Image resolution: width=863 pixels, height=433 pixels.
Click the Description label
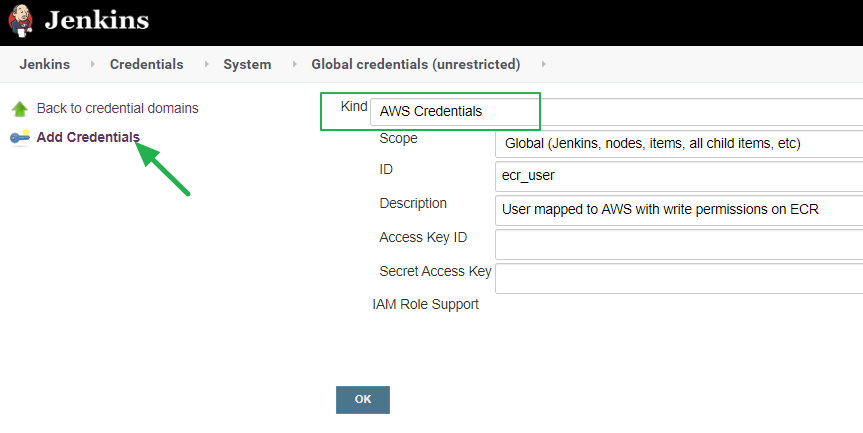click(x=413, y=204)
